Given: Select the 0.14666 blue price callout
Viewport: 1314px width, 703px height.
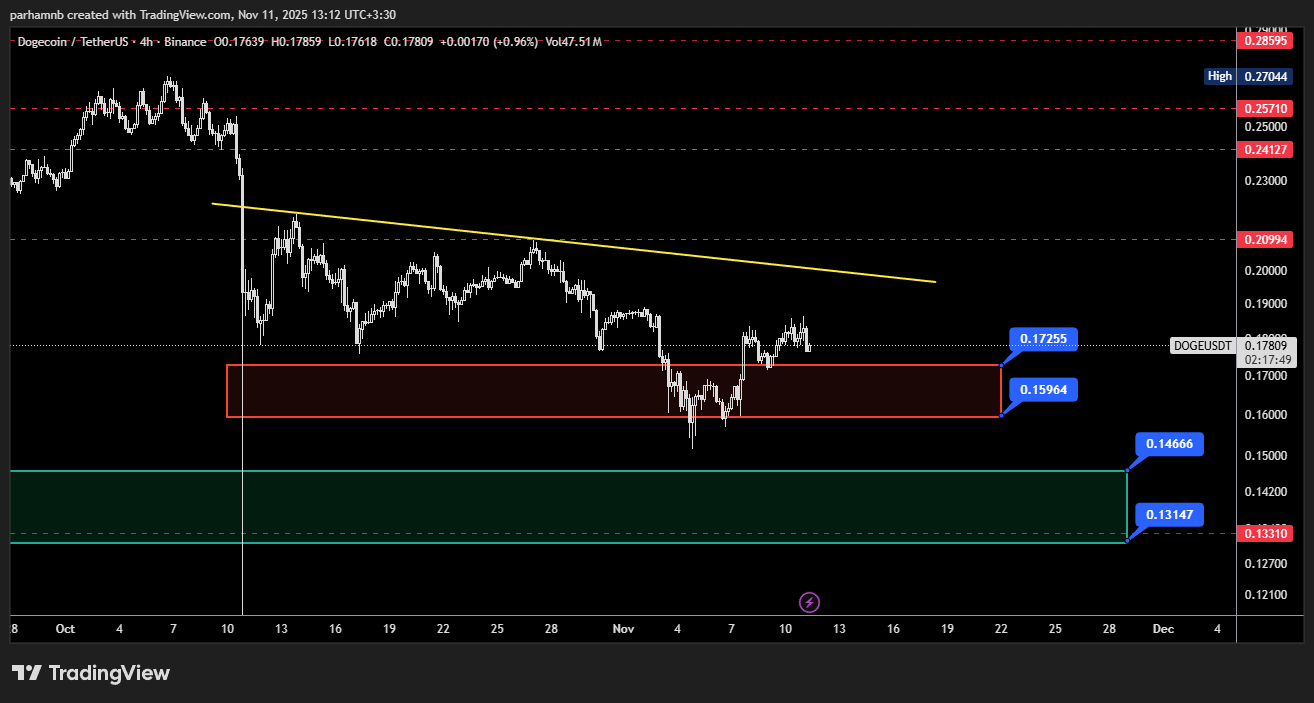Looking at the screenshot, I should 1169,444.
